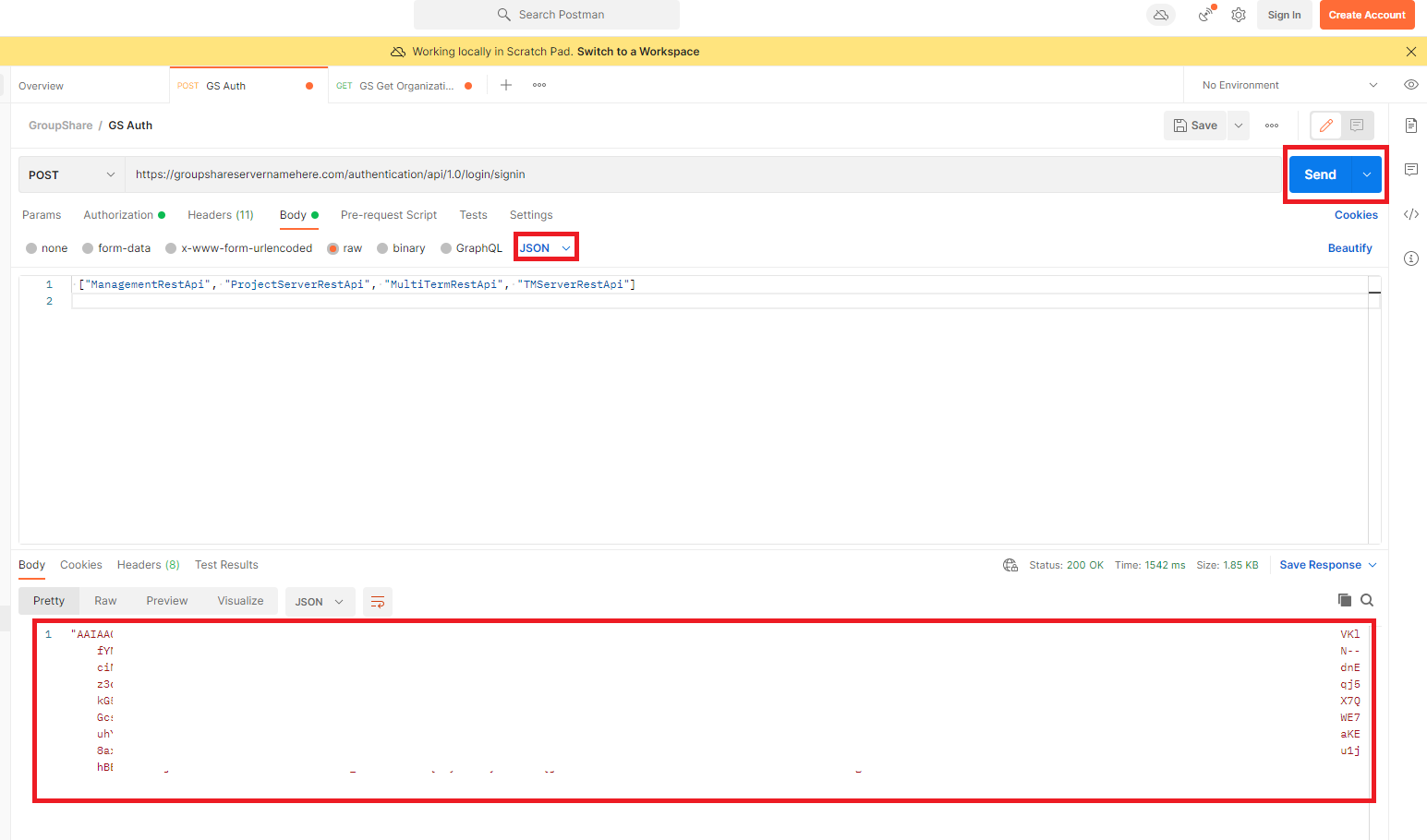Toggle response line wrap icon
Viewport: 1427px width, 840px height.
pyautogui.click(x=378, y=602)
